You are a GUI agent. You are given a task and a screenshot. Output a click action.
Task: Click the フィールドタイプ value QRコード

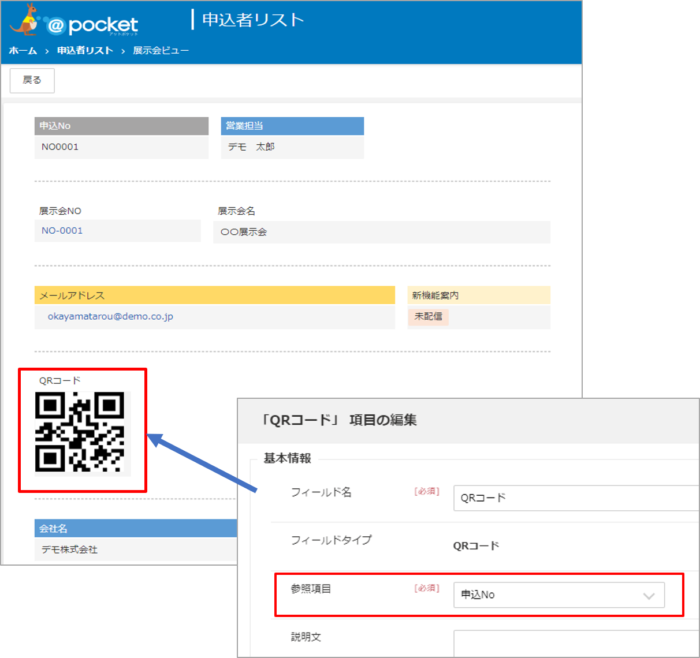click(476, 546)
